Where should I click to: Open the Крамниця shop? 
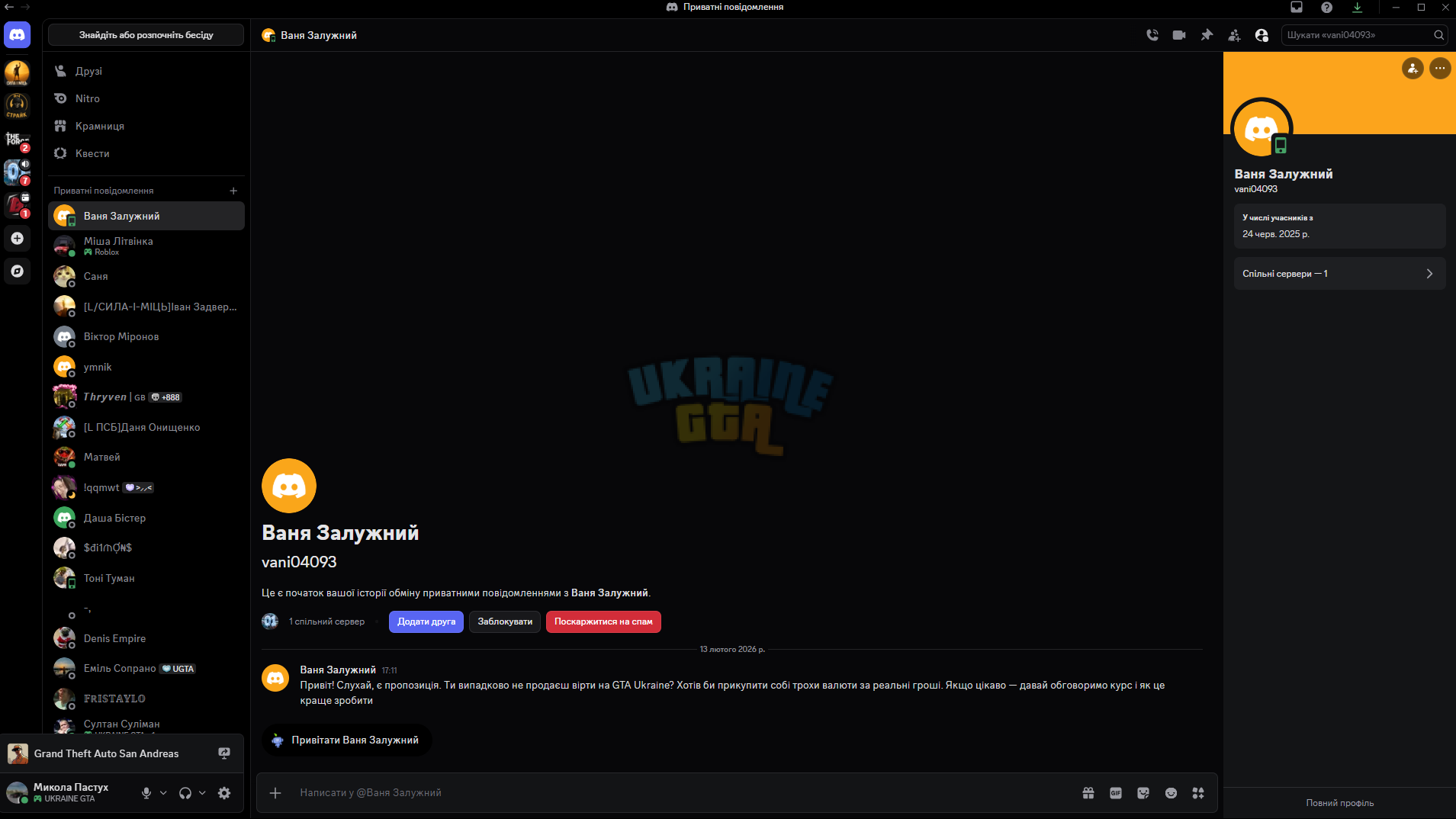[146, 126]
